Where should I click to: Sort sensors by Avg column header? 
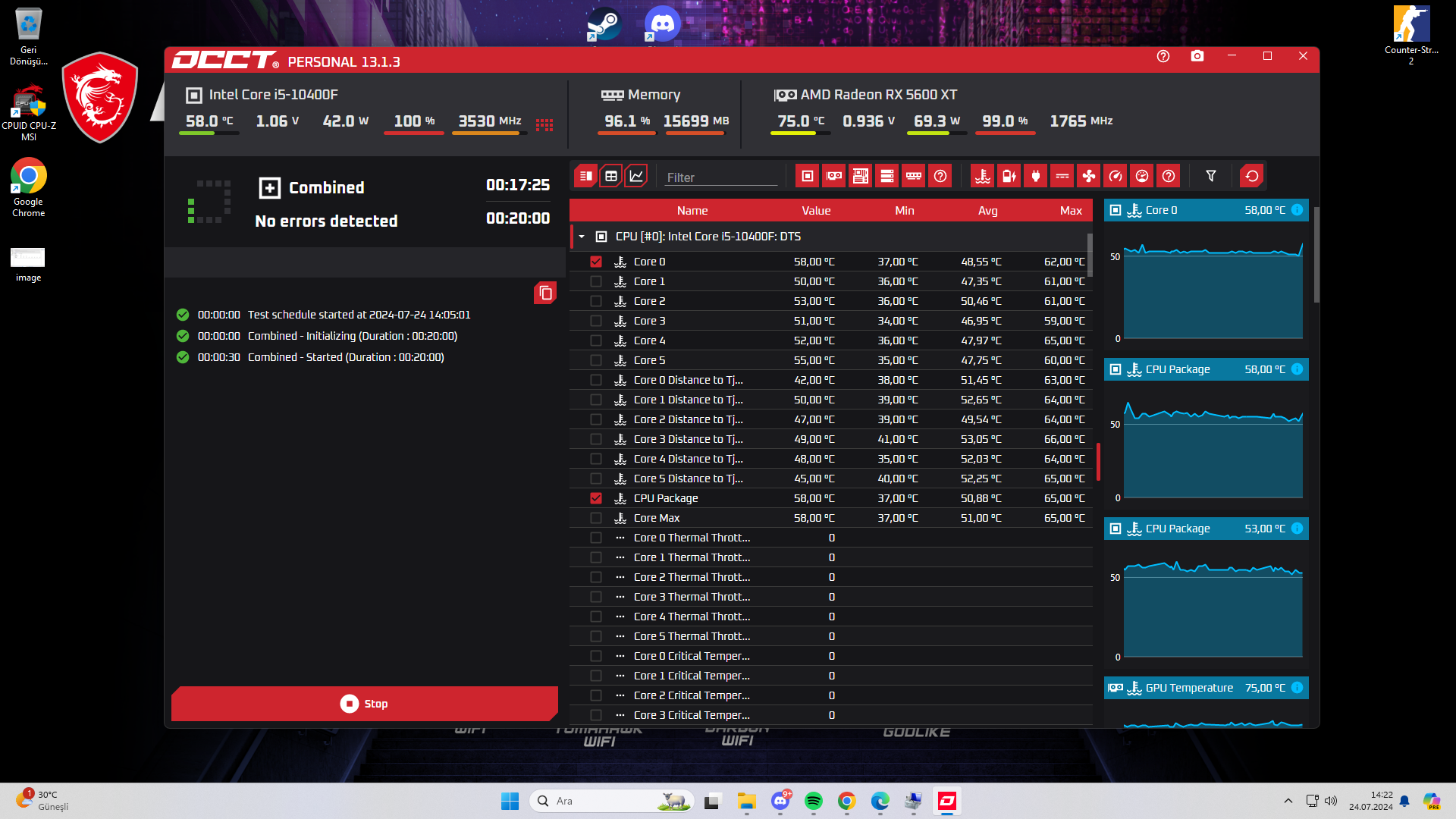(x=987, y=211)
